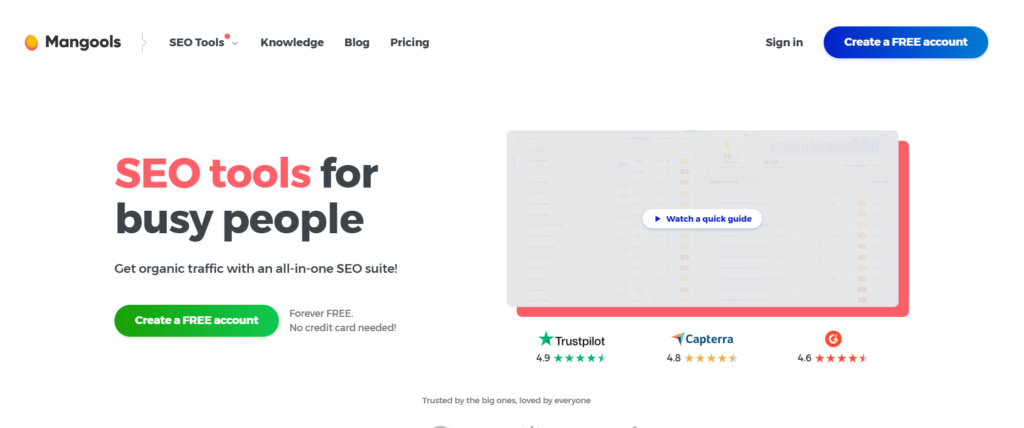Click the Mangools brand name text
The image size is (1024, 428).
[x=83, y=42]
